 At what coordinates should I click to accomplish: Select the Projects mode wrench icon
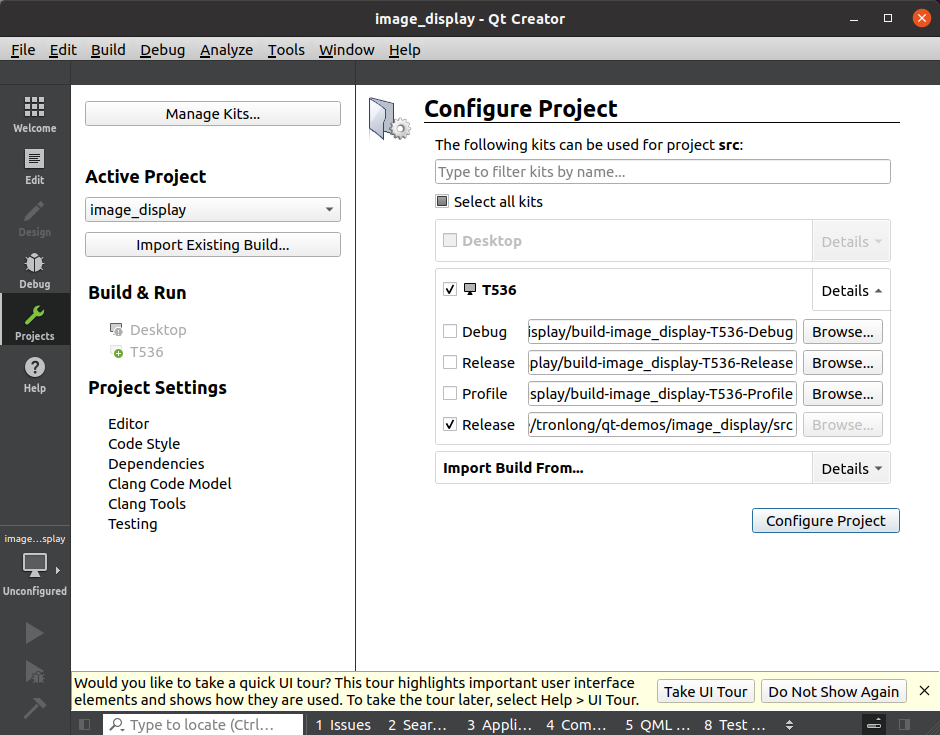pyautogui.click(x=35, y=315)
